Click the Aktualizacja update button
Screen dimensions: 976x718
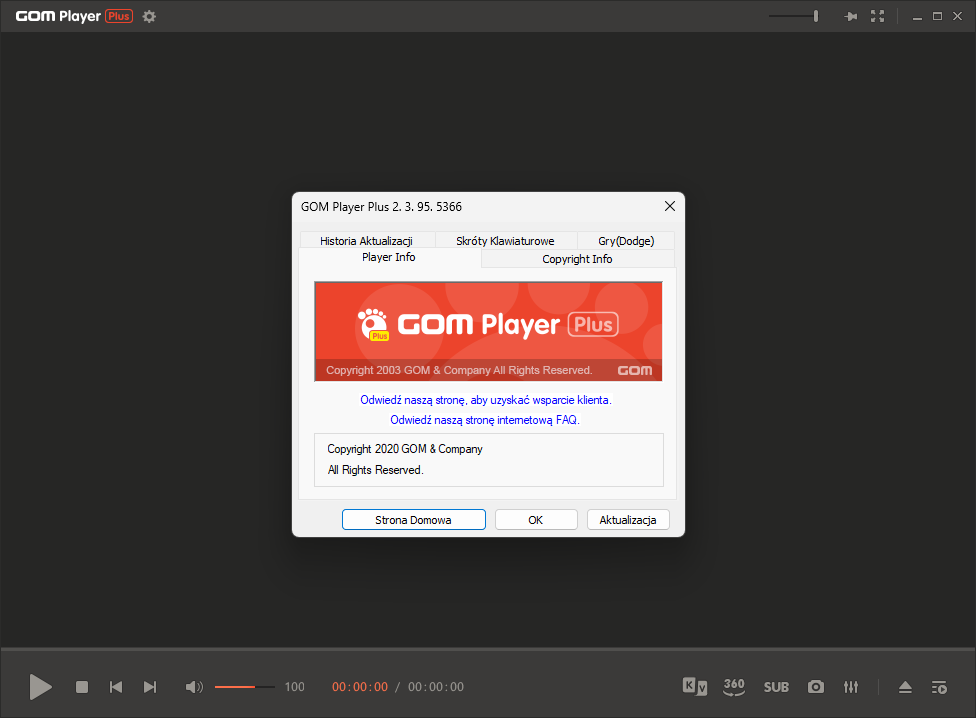click(627, 520)
